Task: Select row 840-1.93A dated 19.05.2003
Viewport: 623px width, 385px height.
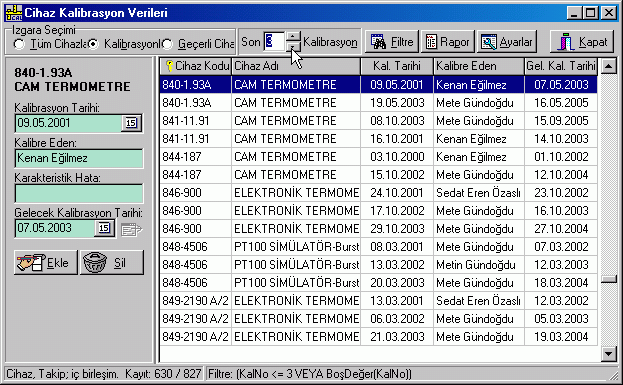Action: [378, 103]
